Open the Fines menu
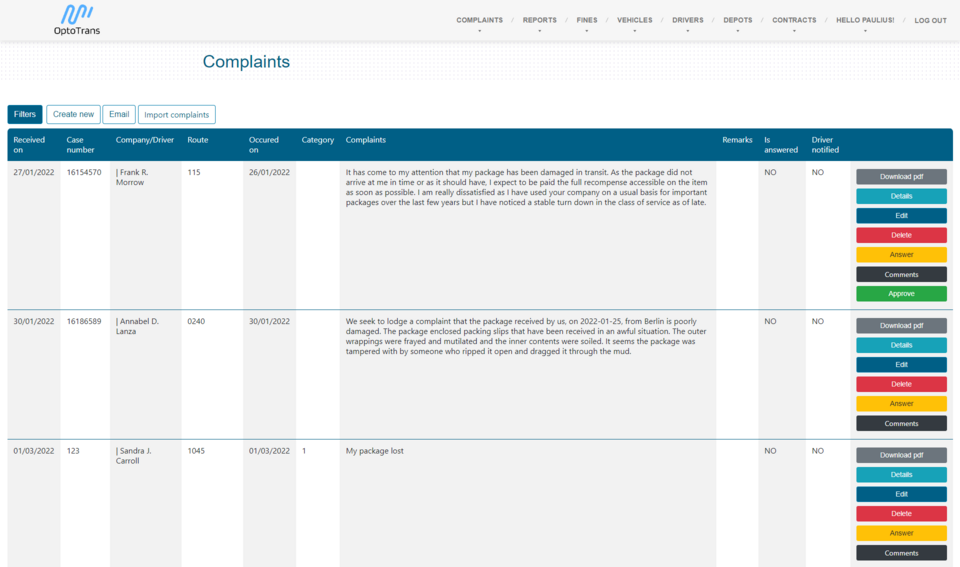Screen dimensions: 960x567 586,20
